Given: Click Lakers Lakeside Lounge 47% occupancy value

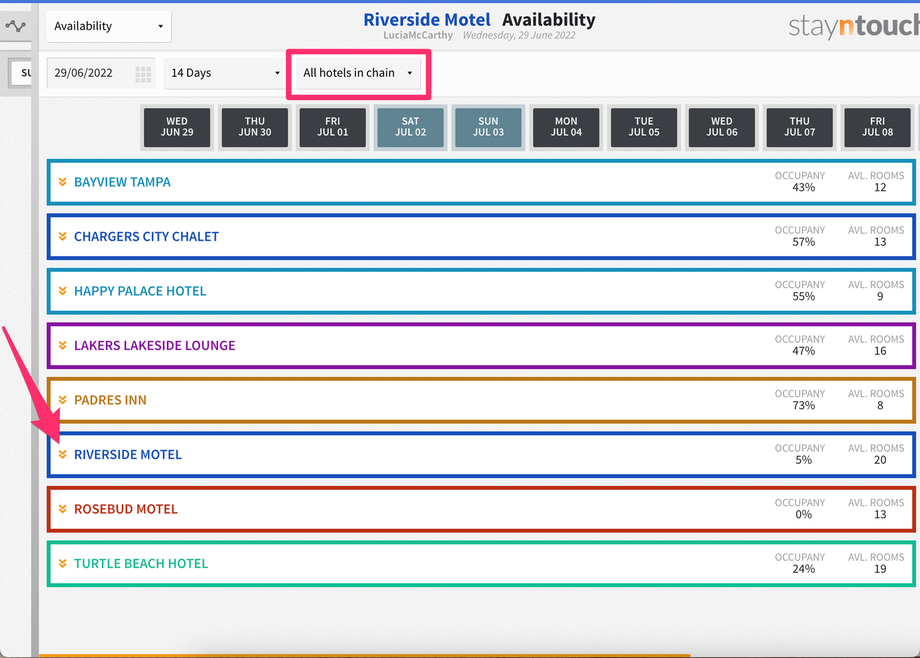Looking at the screenshot, I should (x=803, y=351).
